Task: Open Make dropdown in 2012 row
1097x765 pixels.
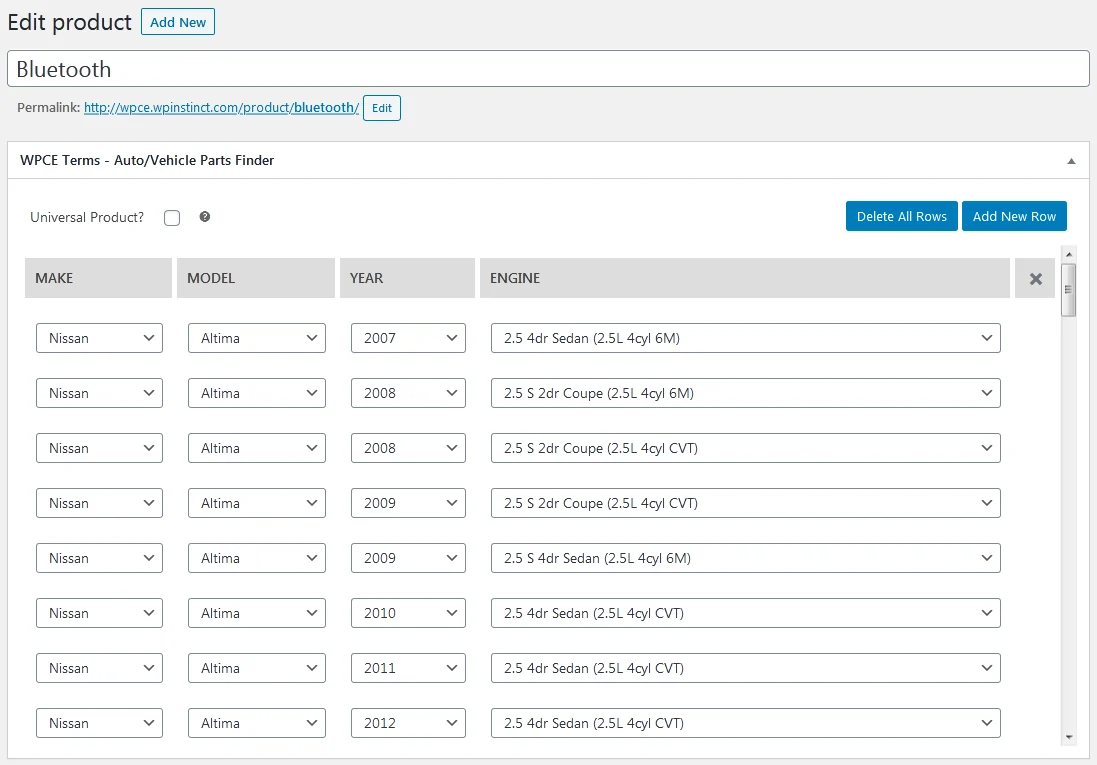Action: [x=99, y=723]
